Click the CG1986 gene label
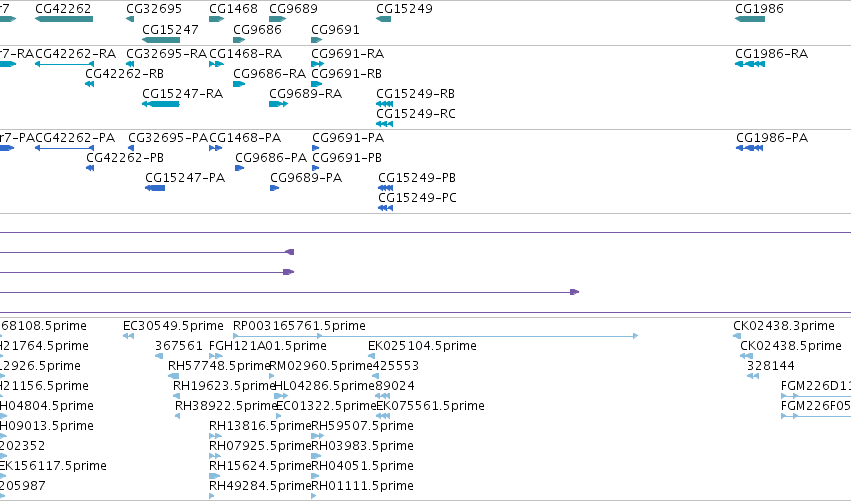 [759, 9]
